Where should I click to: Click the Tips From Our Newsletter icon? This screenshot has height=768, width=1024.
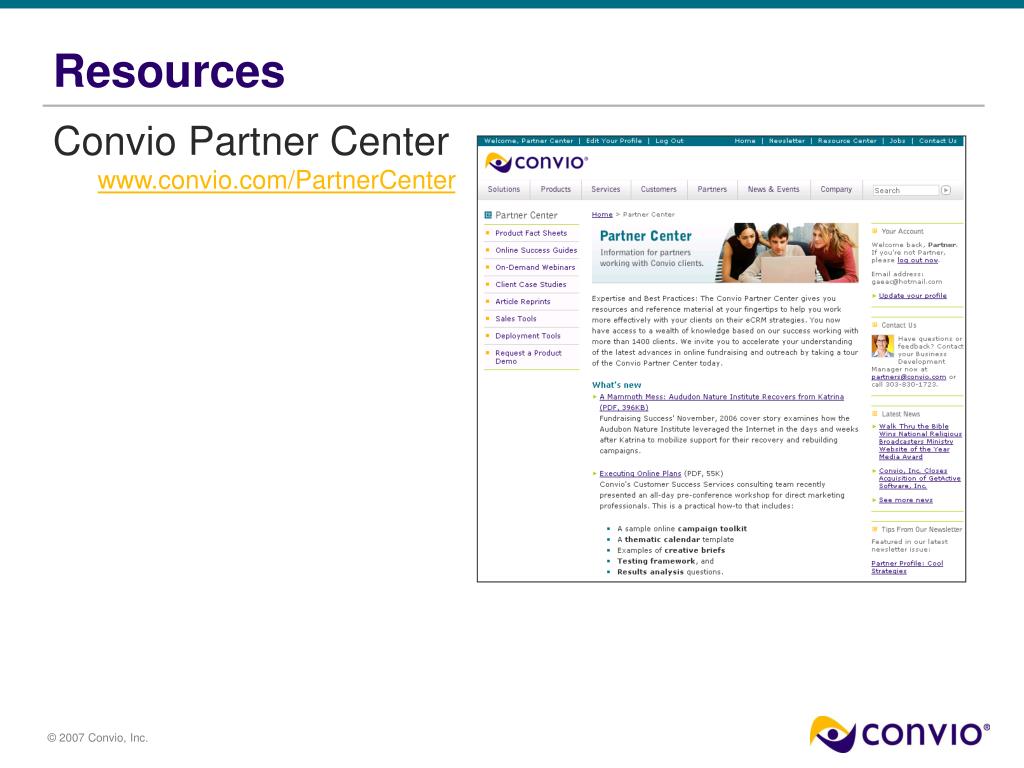tap(874, 529)
